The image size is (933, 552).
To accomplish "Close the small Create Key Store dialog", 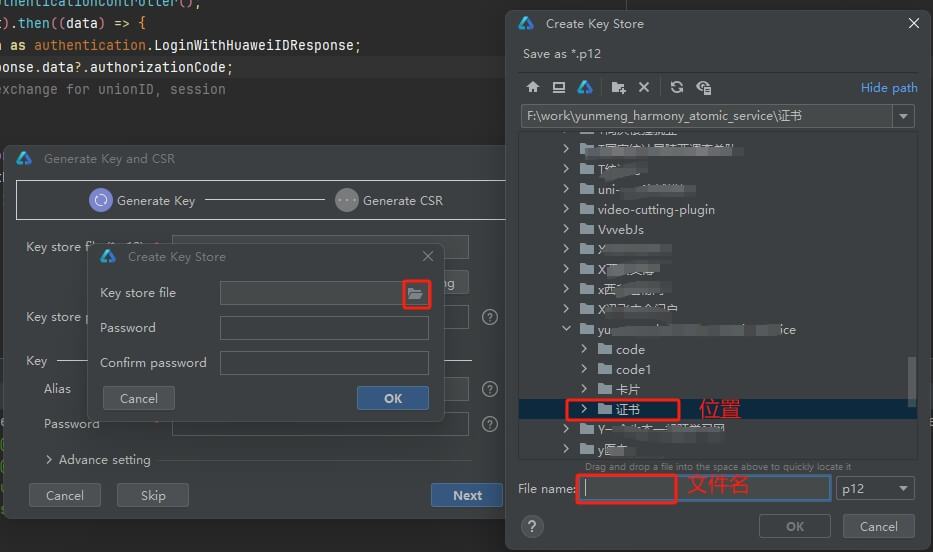I will (x=428, y=256).
